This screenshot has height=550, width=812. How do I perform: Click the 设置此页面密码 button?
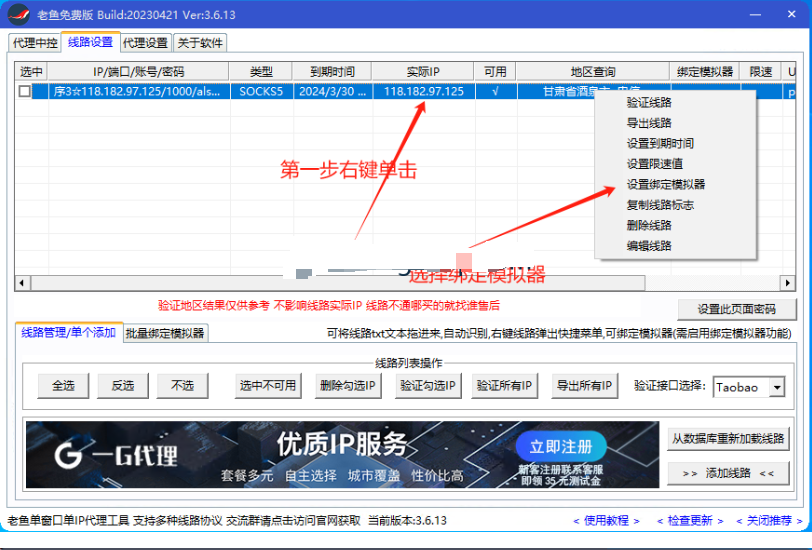(736, 309)
